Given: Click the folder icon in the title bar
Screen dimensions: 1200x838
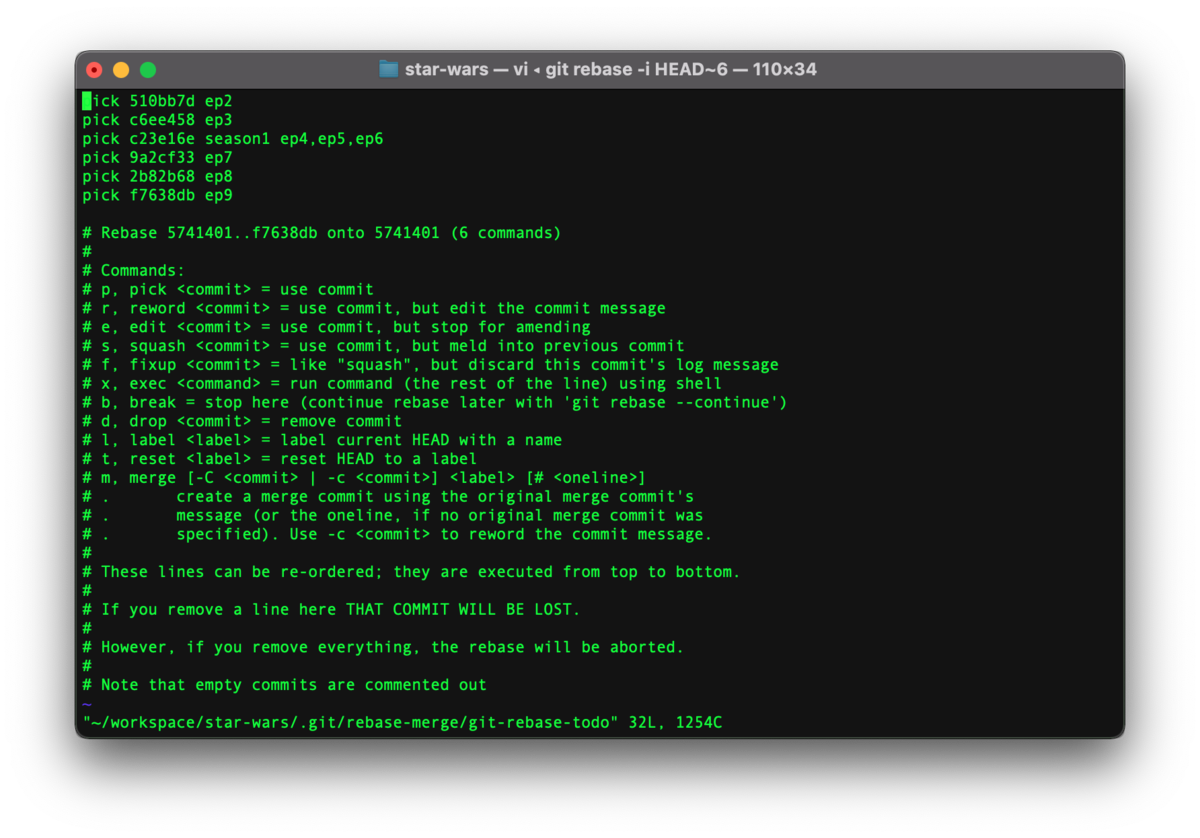Looking at the screenshot, I should (x=389, y=69).
